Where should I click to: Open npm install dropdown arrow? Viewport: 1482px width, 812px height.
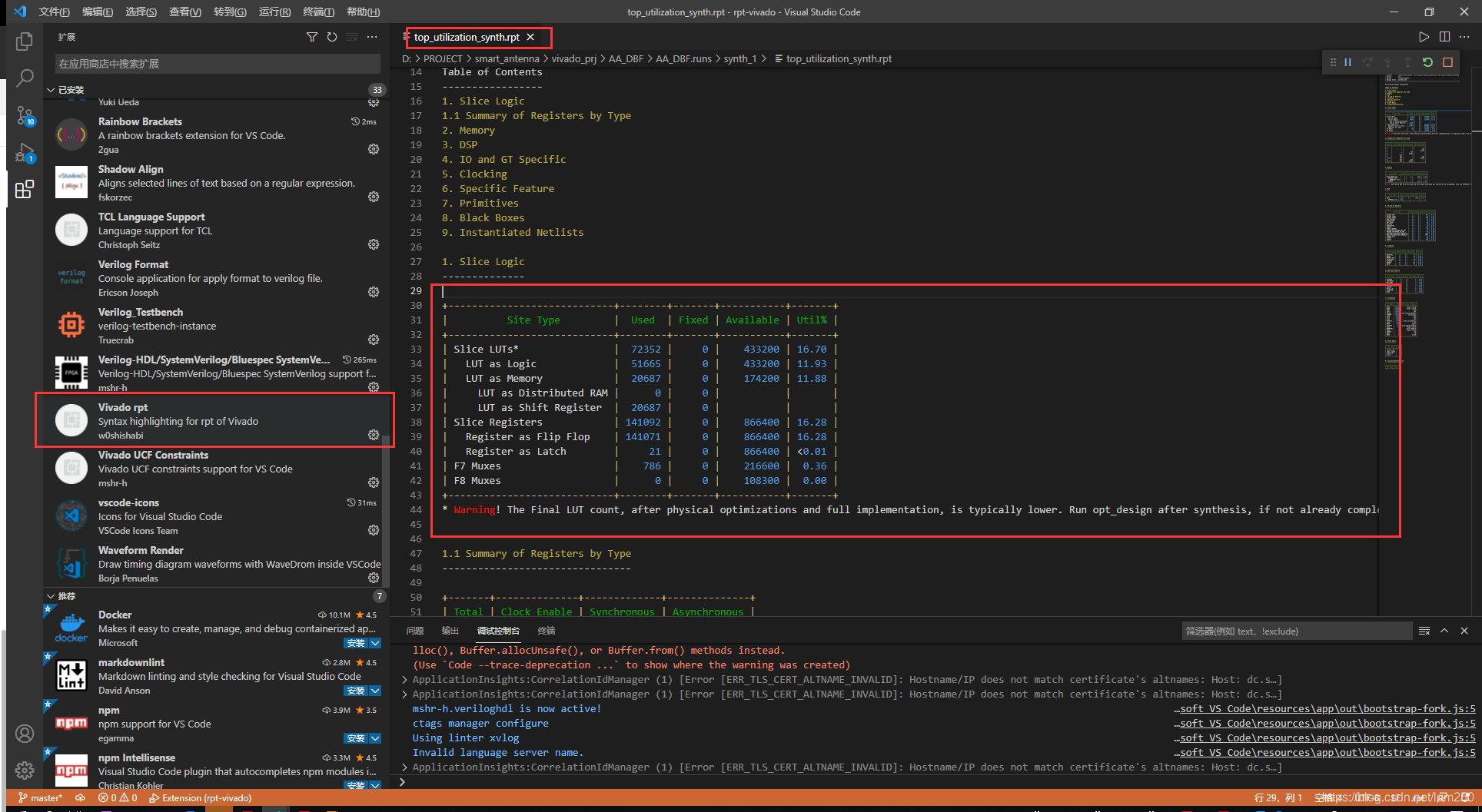(375, 738)
